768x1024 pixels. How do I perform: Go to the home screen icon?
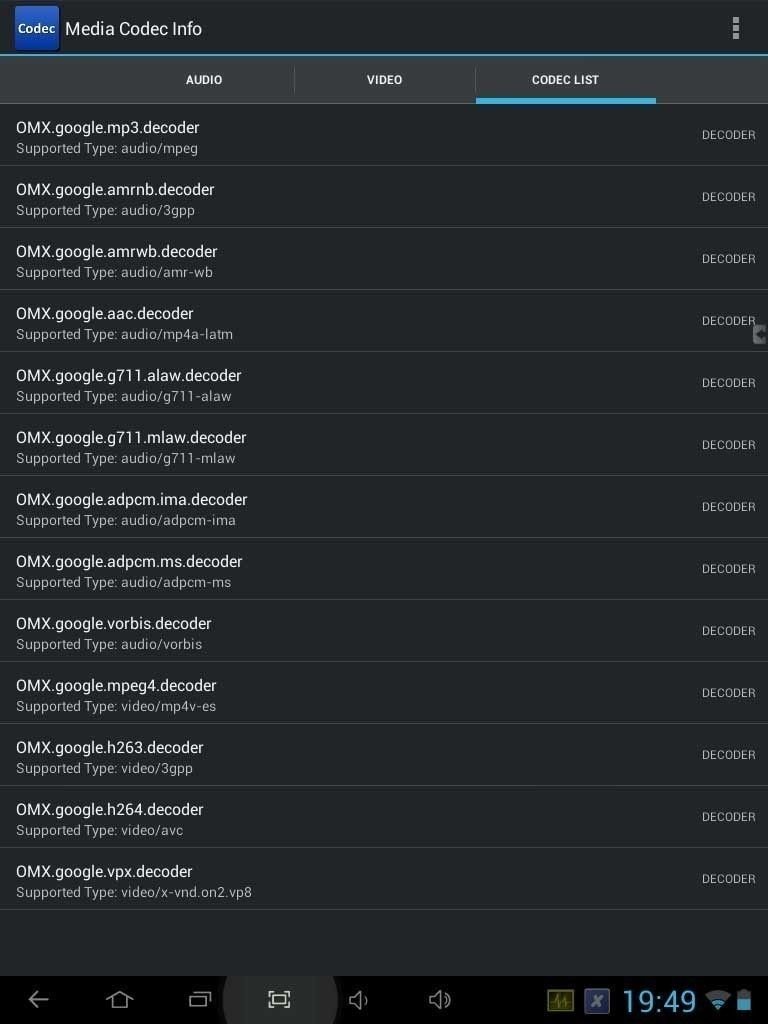[120, 999]
